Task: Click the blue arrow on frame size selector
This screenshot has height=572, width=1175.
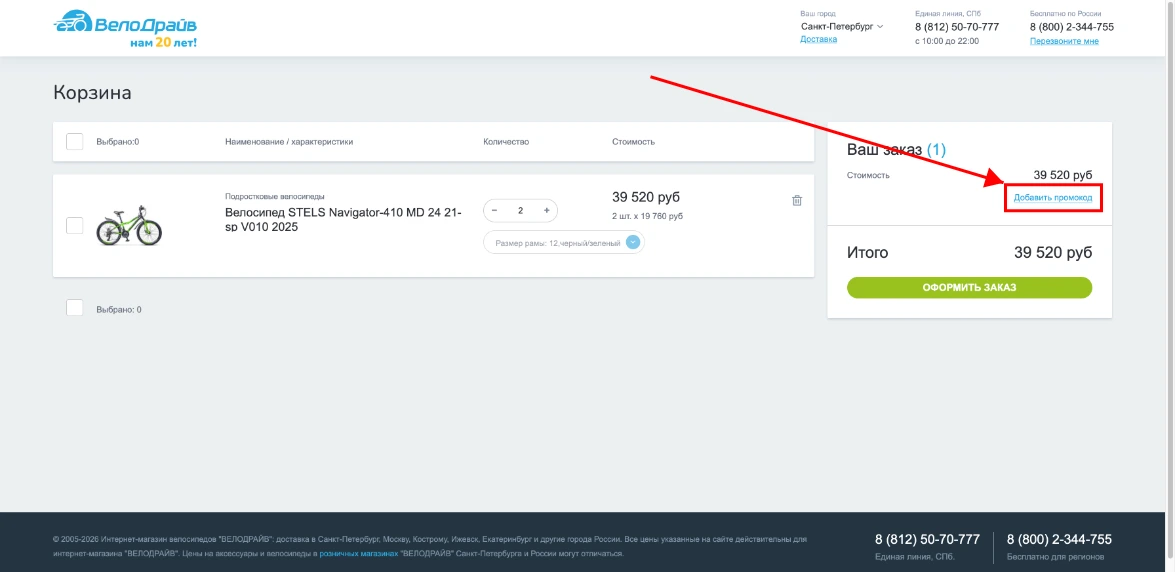Action: point(632,243)
